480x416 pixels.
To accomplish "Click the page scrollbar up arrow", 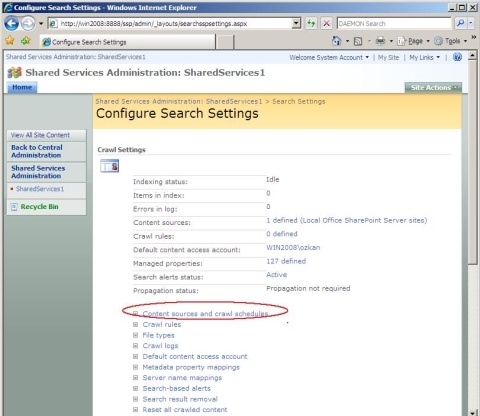I will click(x=472, y=56).
